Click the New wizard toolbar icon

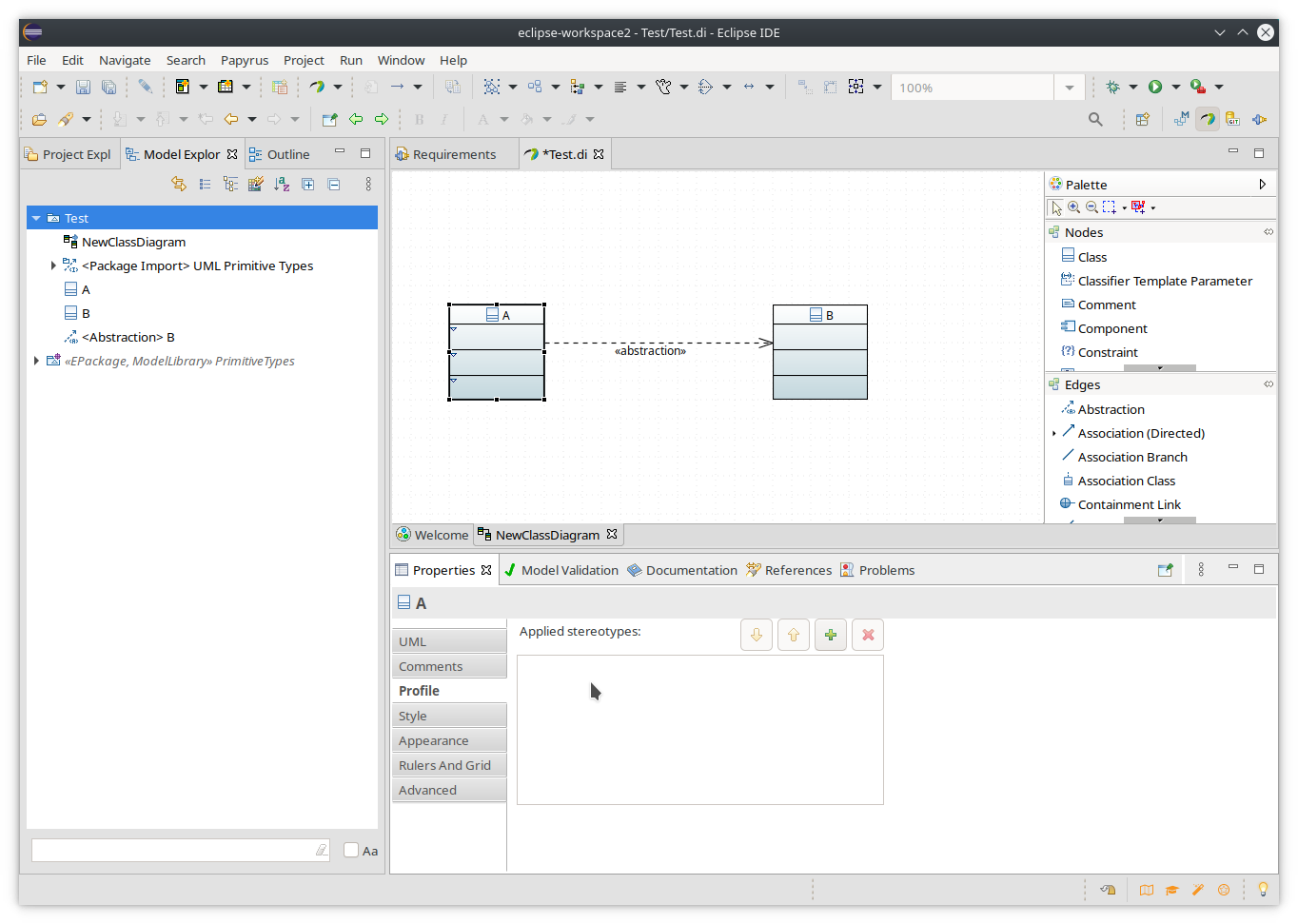click(x=40, y=87)
